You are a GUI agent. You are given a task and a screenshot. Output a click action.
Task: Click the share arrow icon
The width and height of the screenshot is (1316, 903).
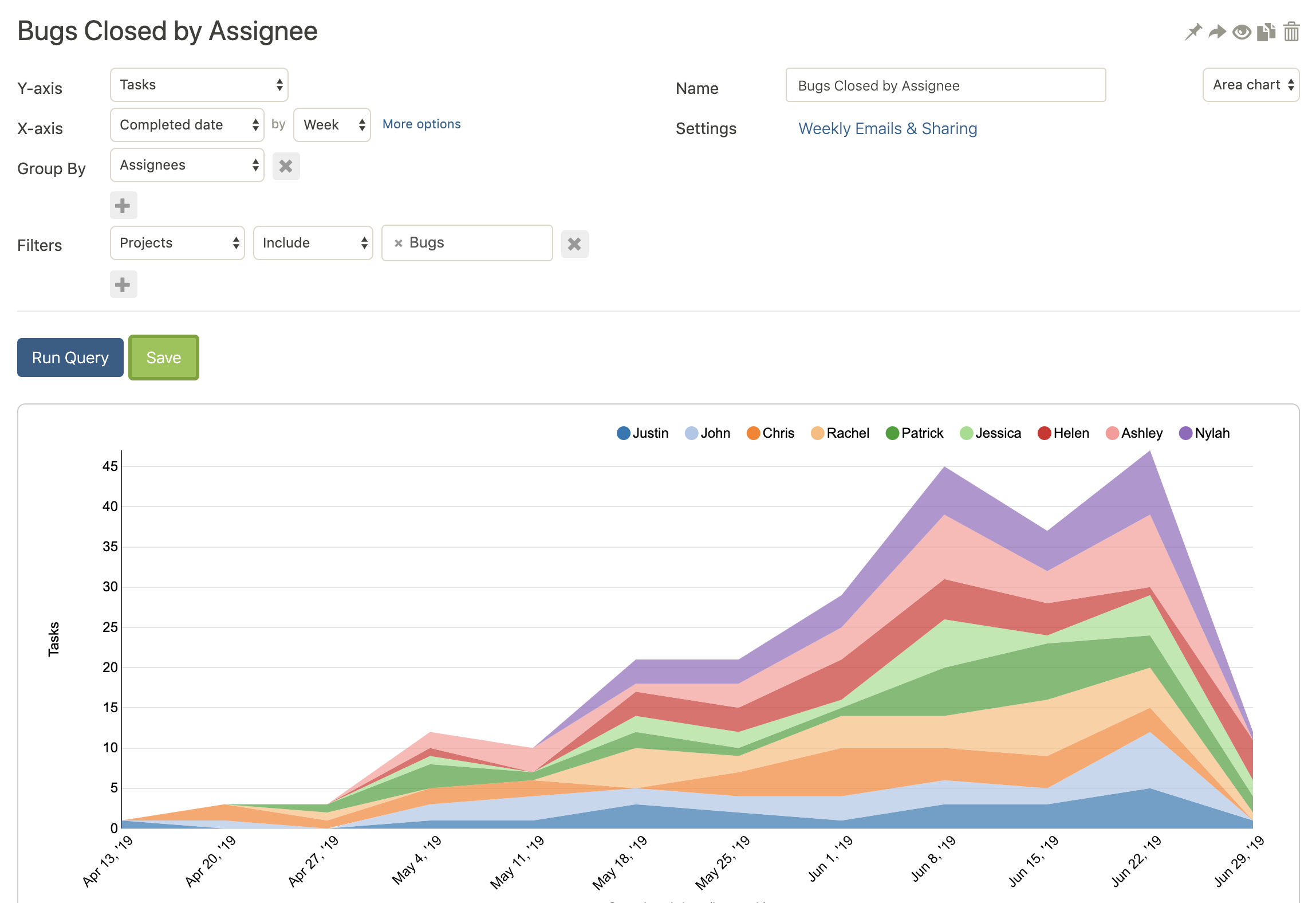click(1217, 32)
